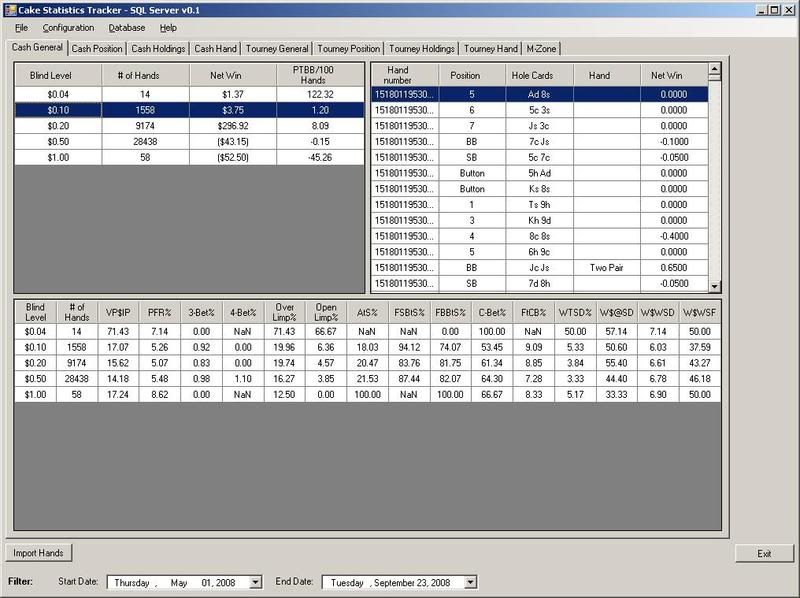Screen dimensions: 800x598
Task: Sort by the # of Hands header, top table
Action: [145, 76]
